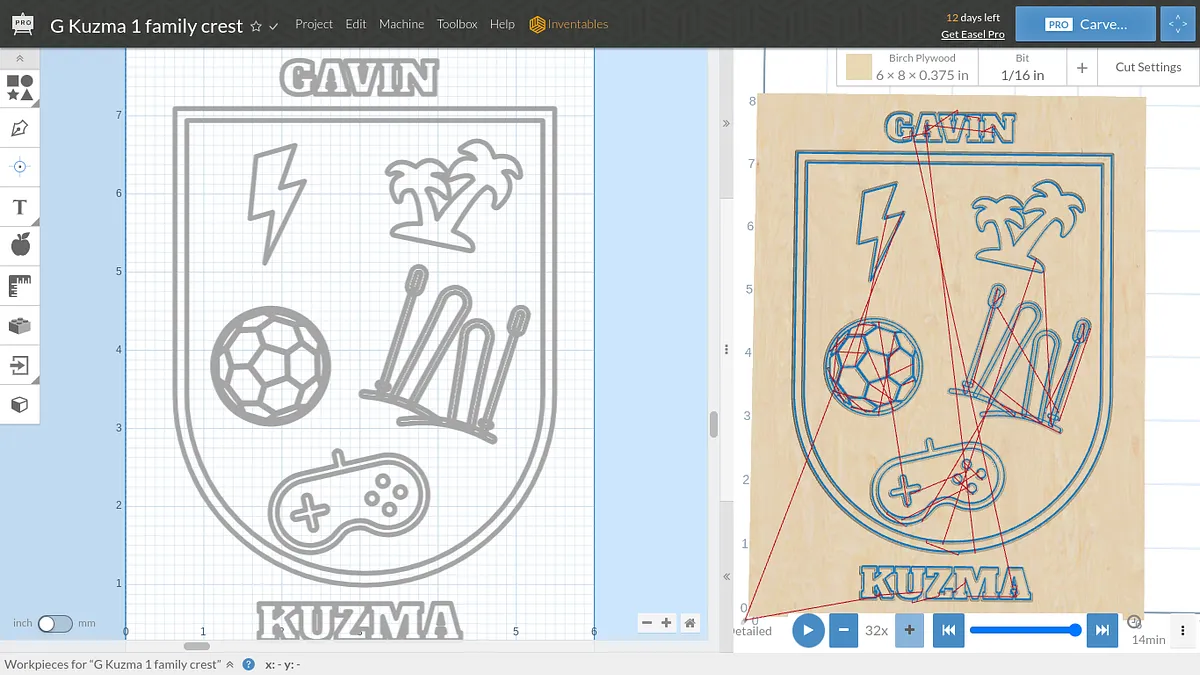Screen dimensions: 1200x675
Task: Click the workpieces help question mark
Action: tap(247, 664)
